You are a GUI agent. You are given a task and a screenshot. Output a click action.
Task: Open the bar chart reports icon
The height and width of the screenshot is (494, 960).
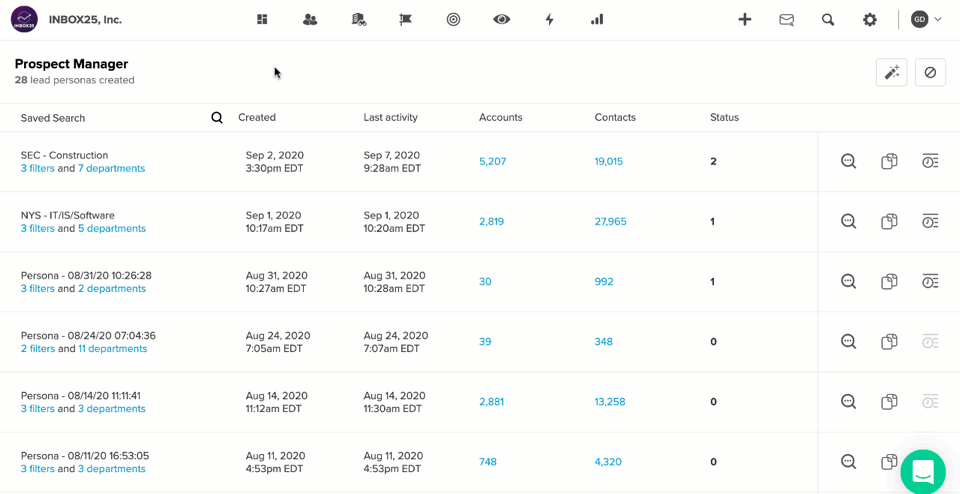coord(597,20)
